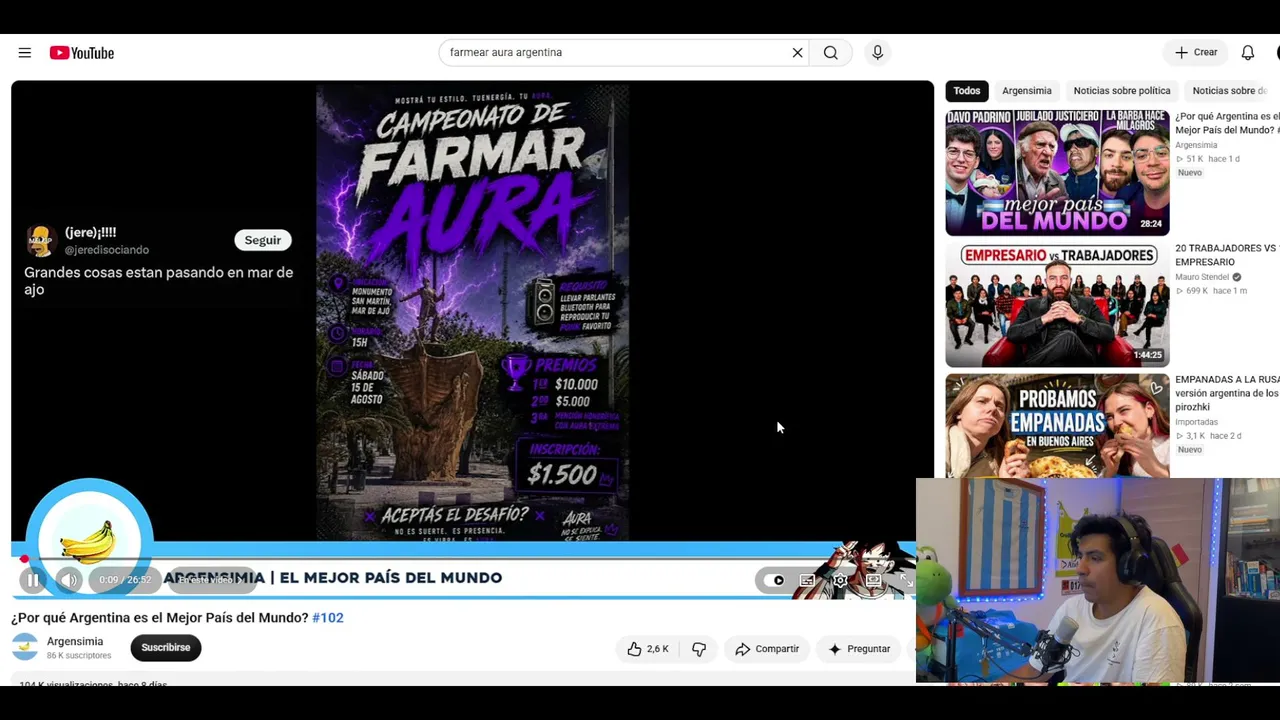The image size is (1280, 720).
Task: Mute the video volume
Action: (x=69, y=580)
